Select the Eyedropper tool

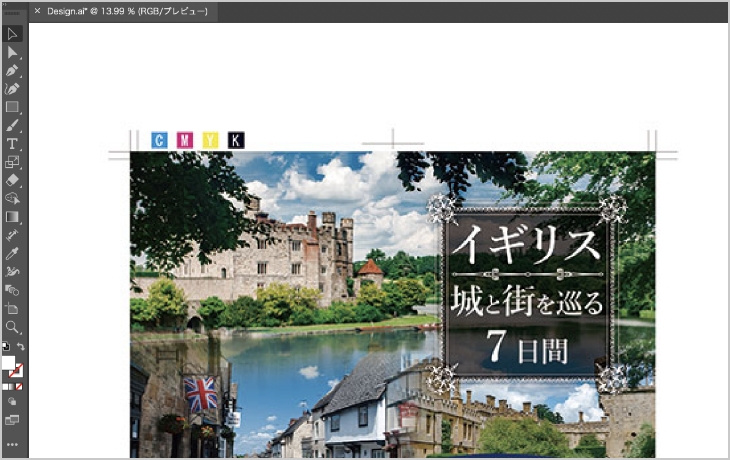tap(12, 253)
